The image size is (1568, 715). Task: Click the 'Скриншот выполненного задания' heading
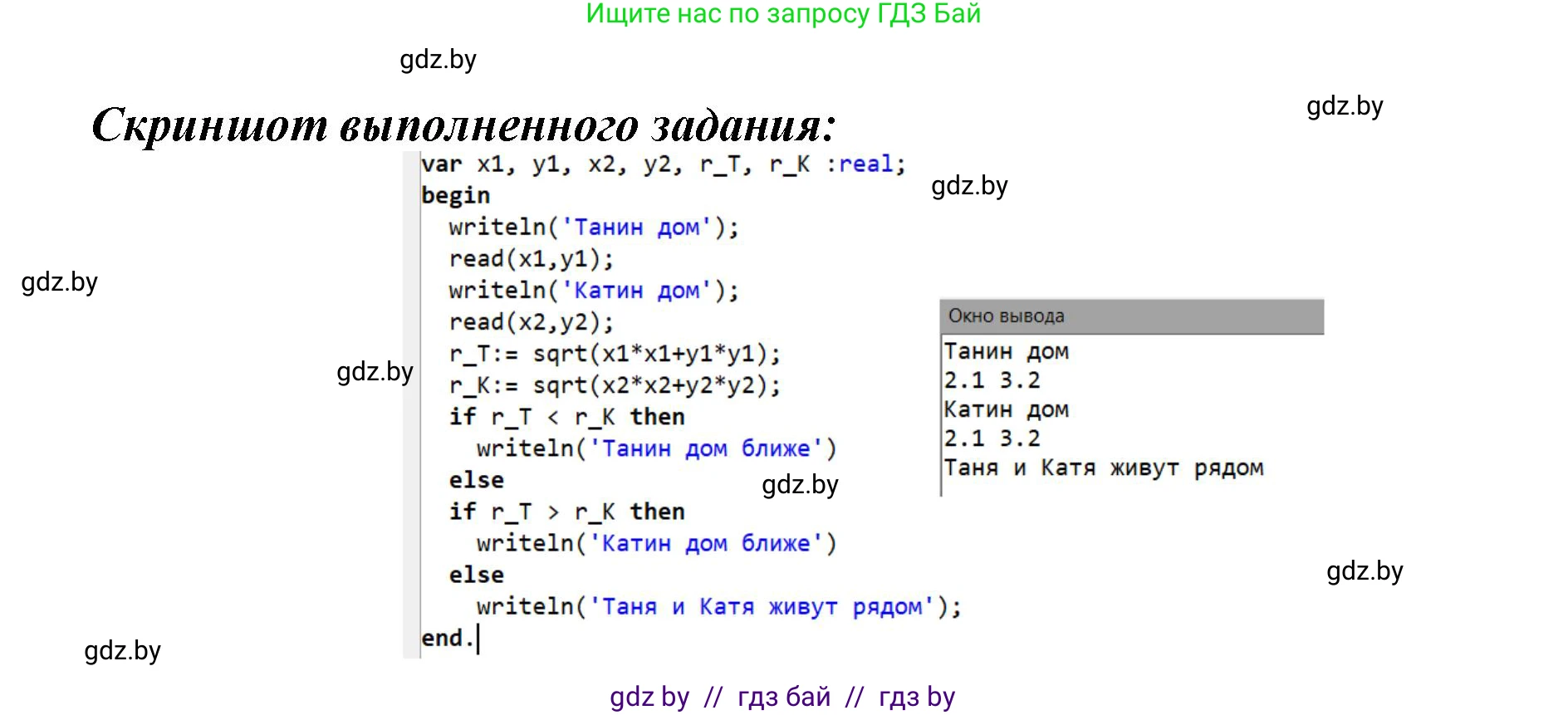[x=463, y=125]
